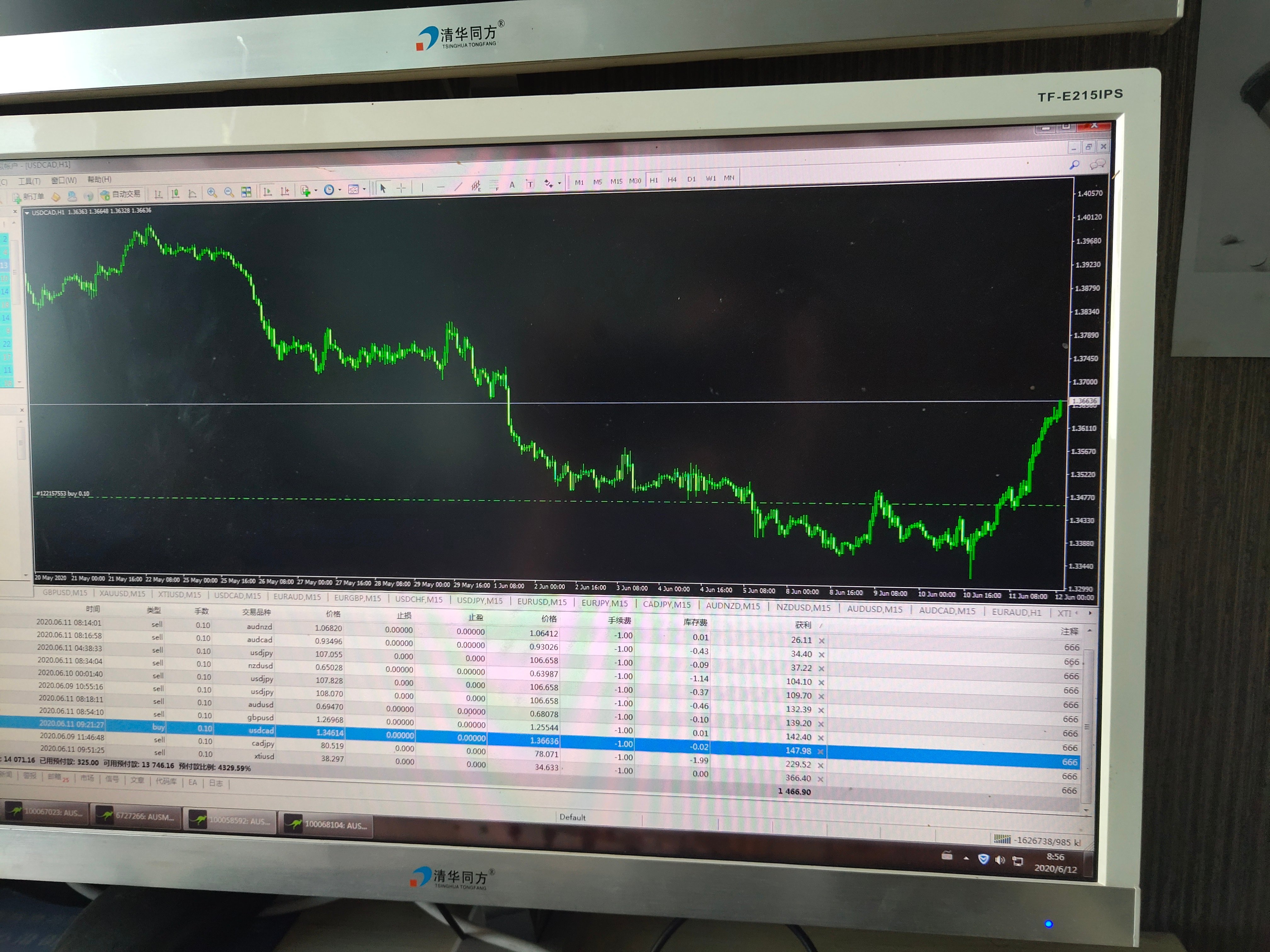This screenshot has width=1270, height=952.
Task: Enable the standard arrow cursor
Action: (383, 189)
